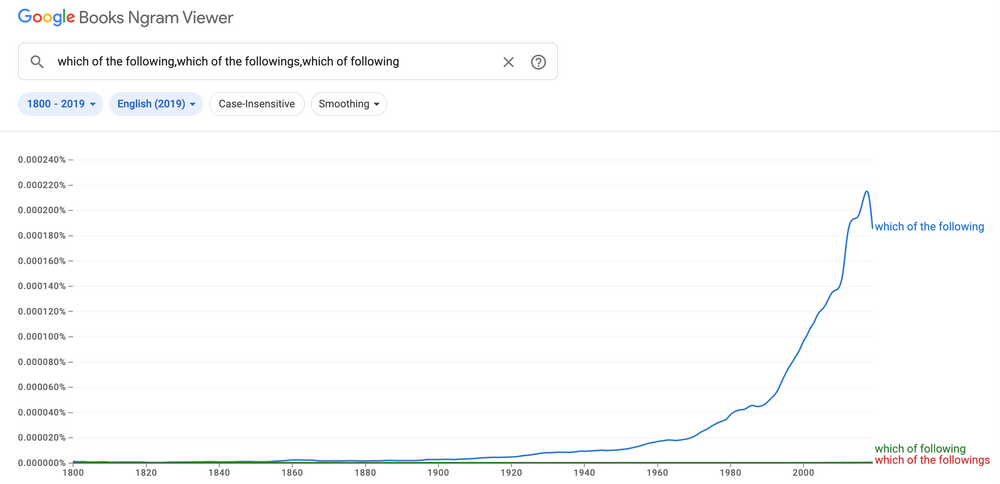The image size is (1000, 484).
Task: Select the red 'which of the followings' legend label
Action: [x=931, y=461]
